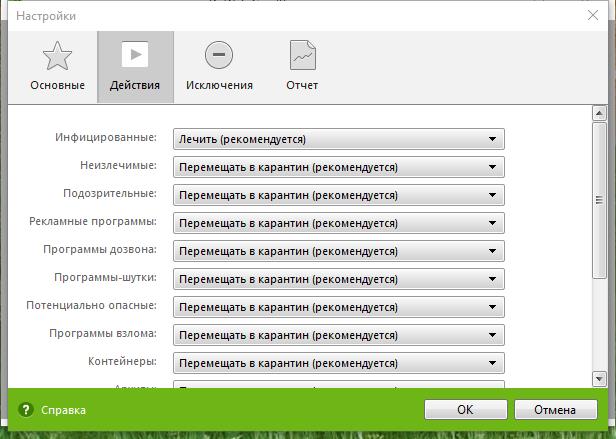Click the scrollbar down arrow

(x=599, y=378)
